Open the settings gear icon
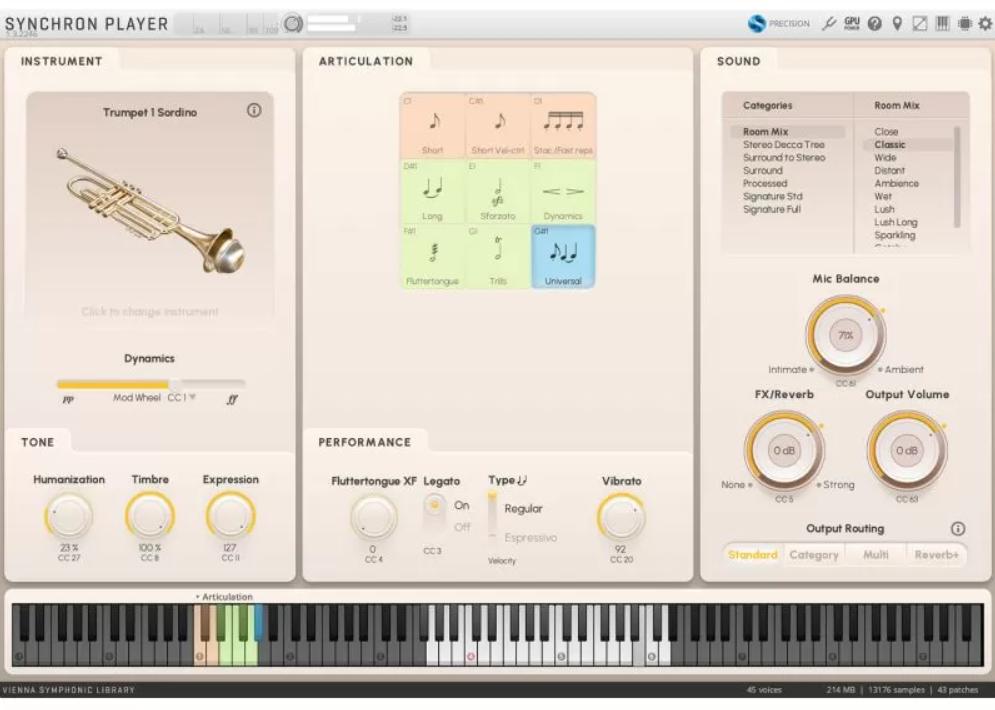The height and width of the screenshot is (710, 995). tap(985, 24)
